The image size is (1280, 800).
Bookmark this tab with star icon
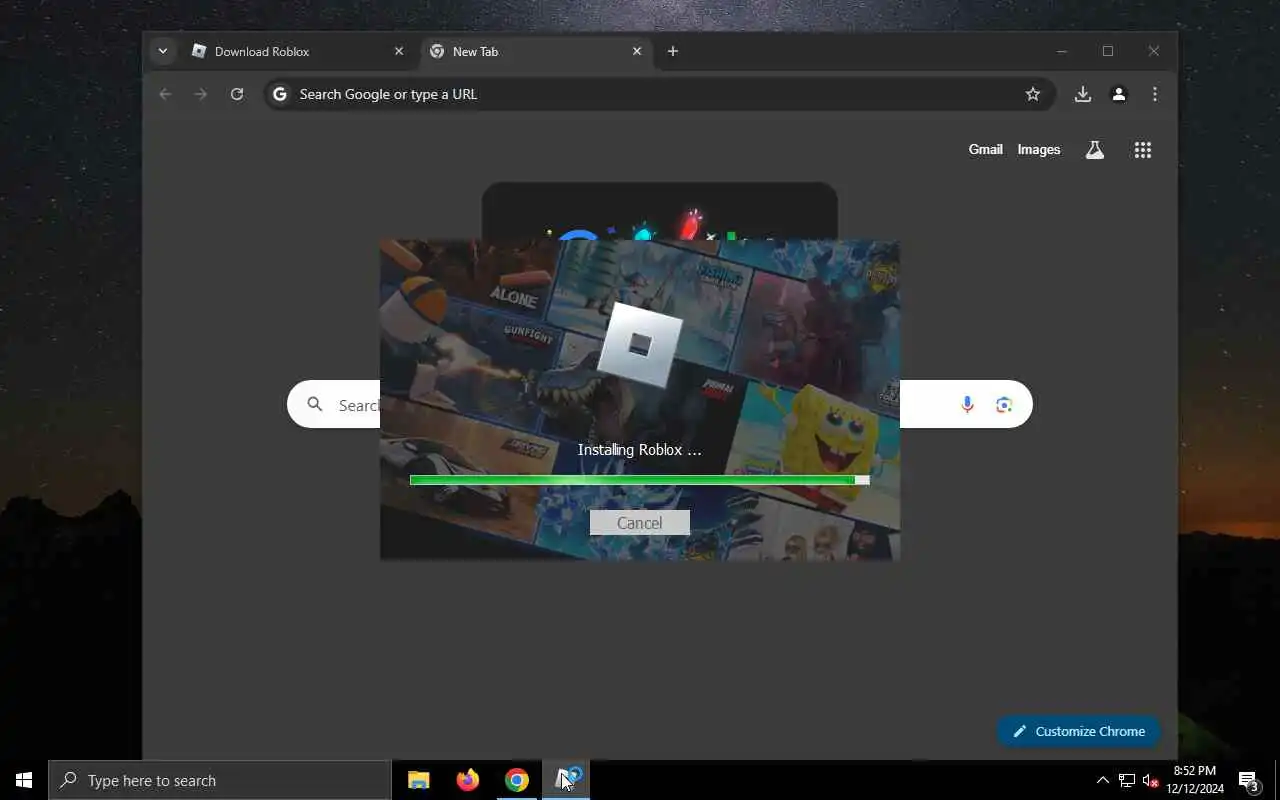pyautogui.click(x=1033, y=94)
